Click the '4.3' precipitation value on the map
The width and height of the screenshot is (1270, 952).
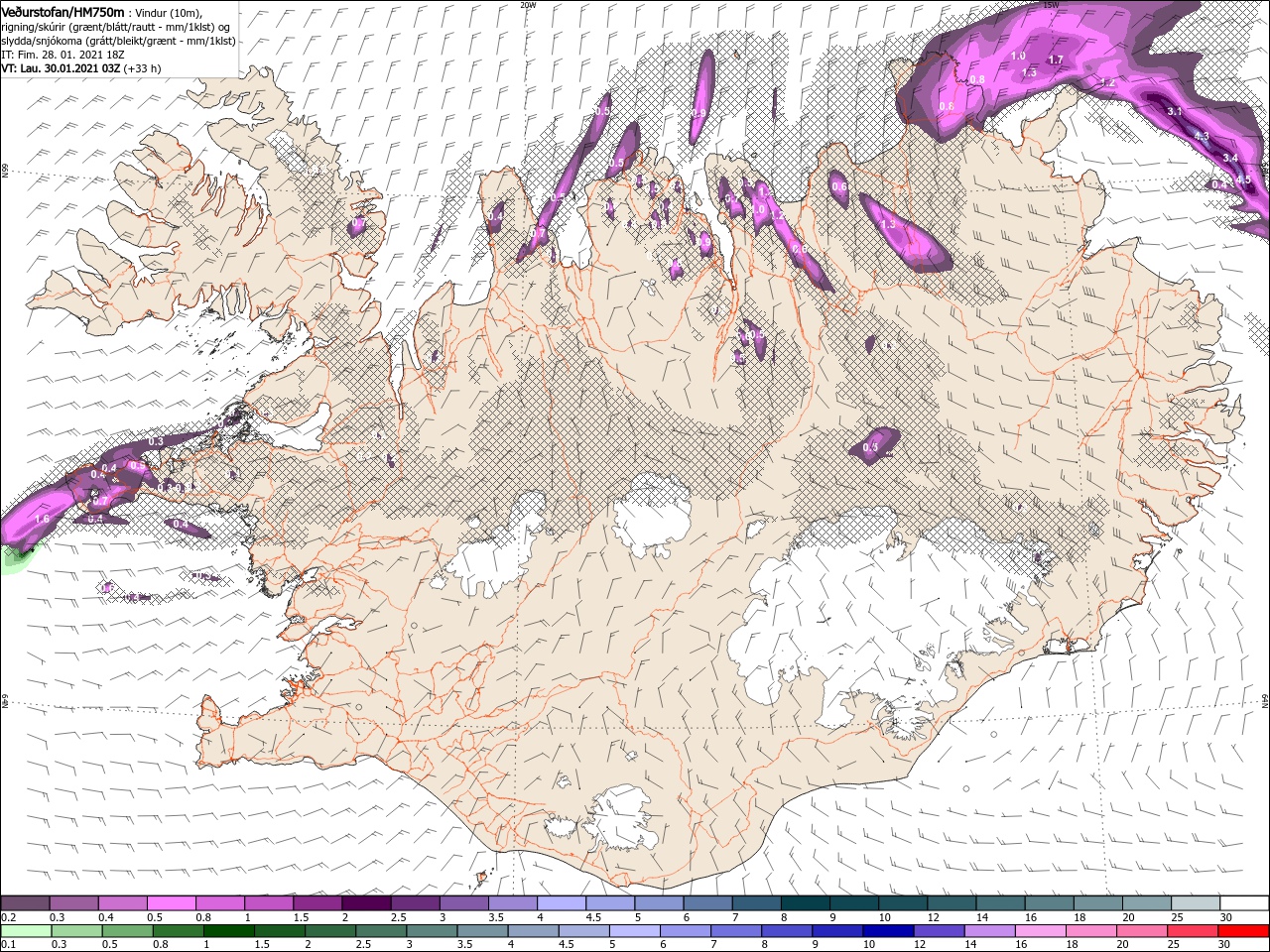(1202, 136)
